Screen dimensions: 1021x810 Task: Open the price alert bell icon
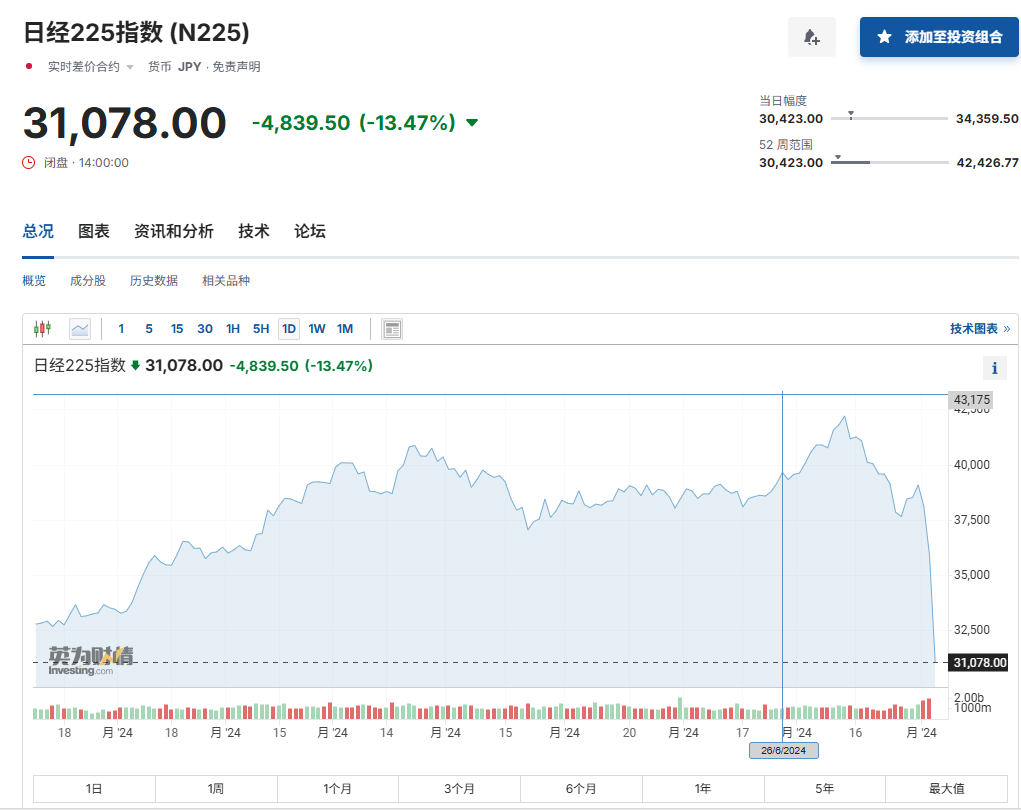tap(811, 36)
